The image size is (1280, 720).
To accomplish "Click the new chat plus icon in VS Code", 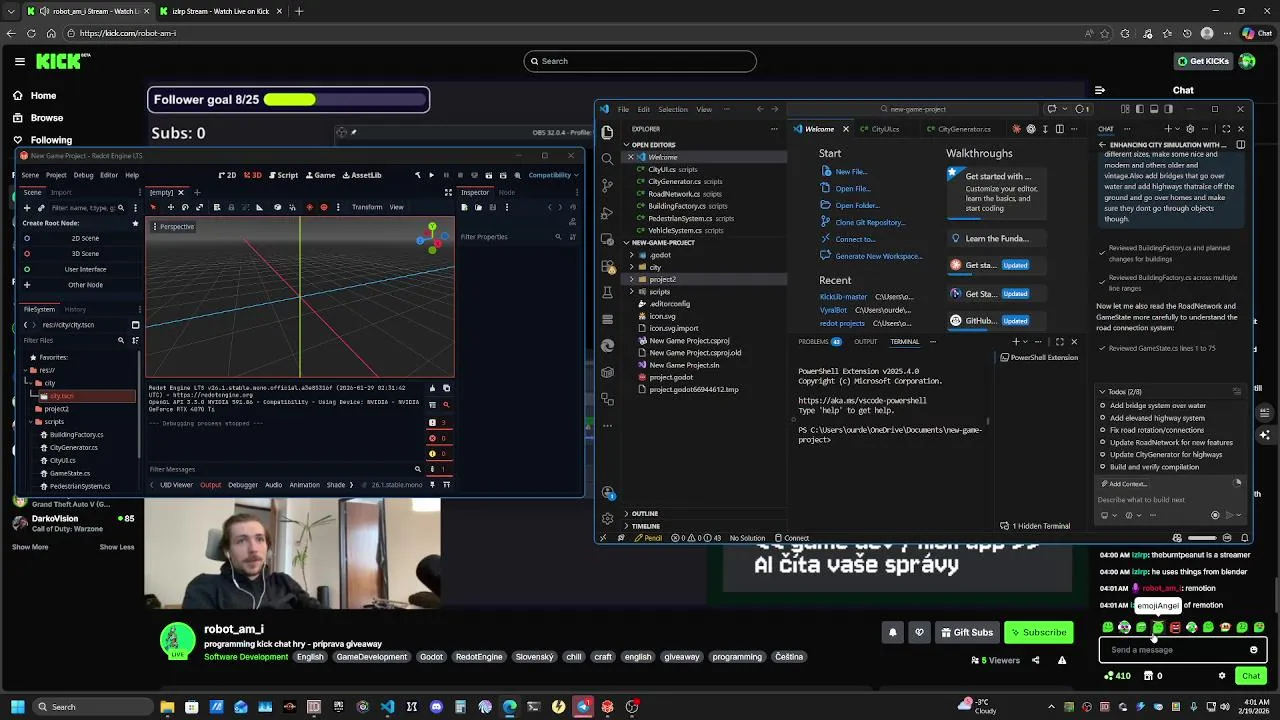I will click(x=1167, y=129).
